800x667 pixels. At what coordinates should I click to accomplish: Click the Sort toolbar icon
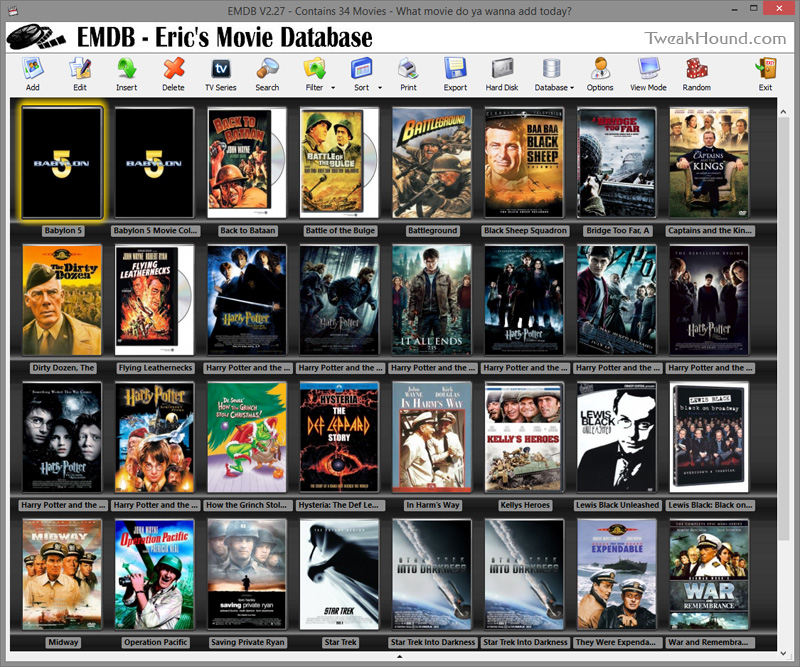click(361, 68)
